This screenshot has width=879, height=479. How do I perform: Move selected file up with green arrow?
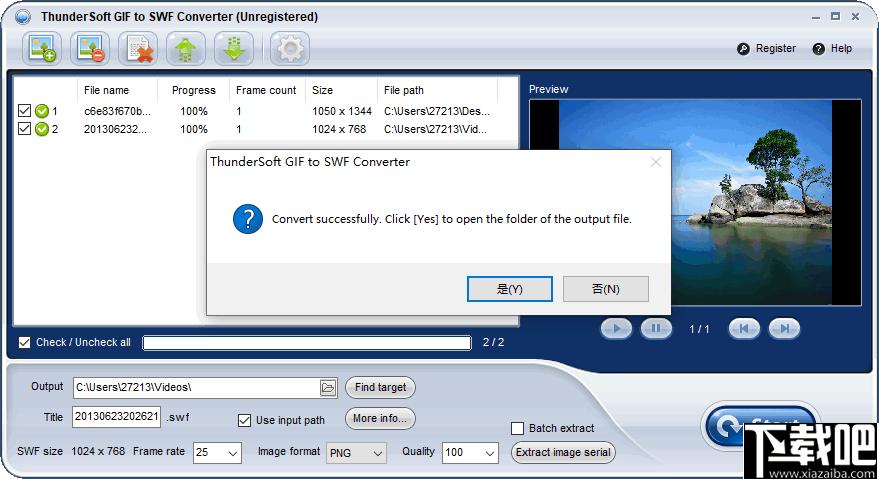(186, 49)
